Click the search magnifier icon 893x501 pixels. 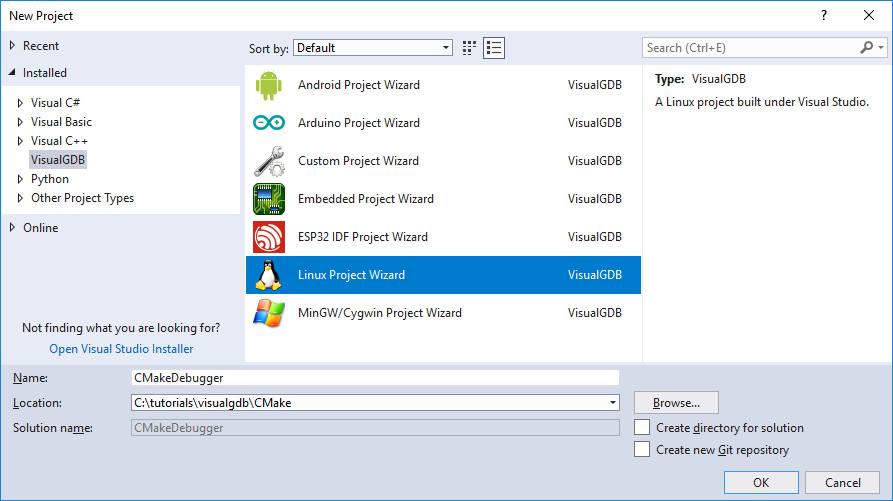867,47
